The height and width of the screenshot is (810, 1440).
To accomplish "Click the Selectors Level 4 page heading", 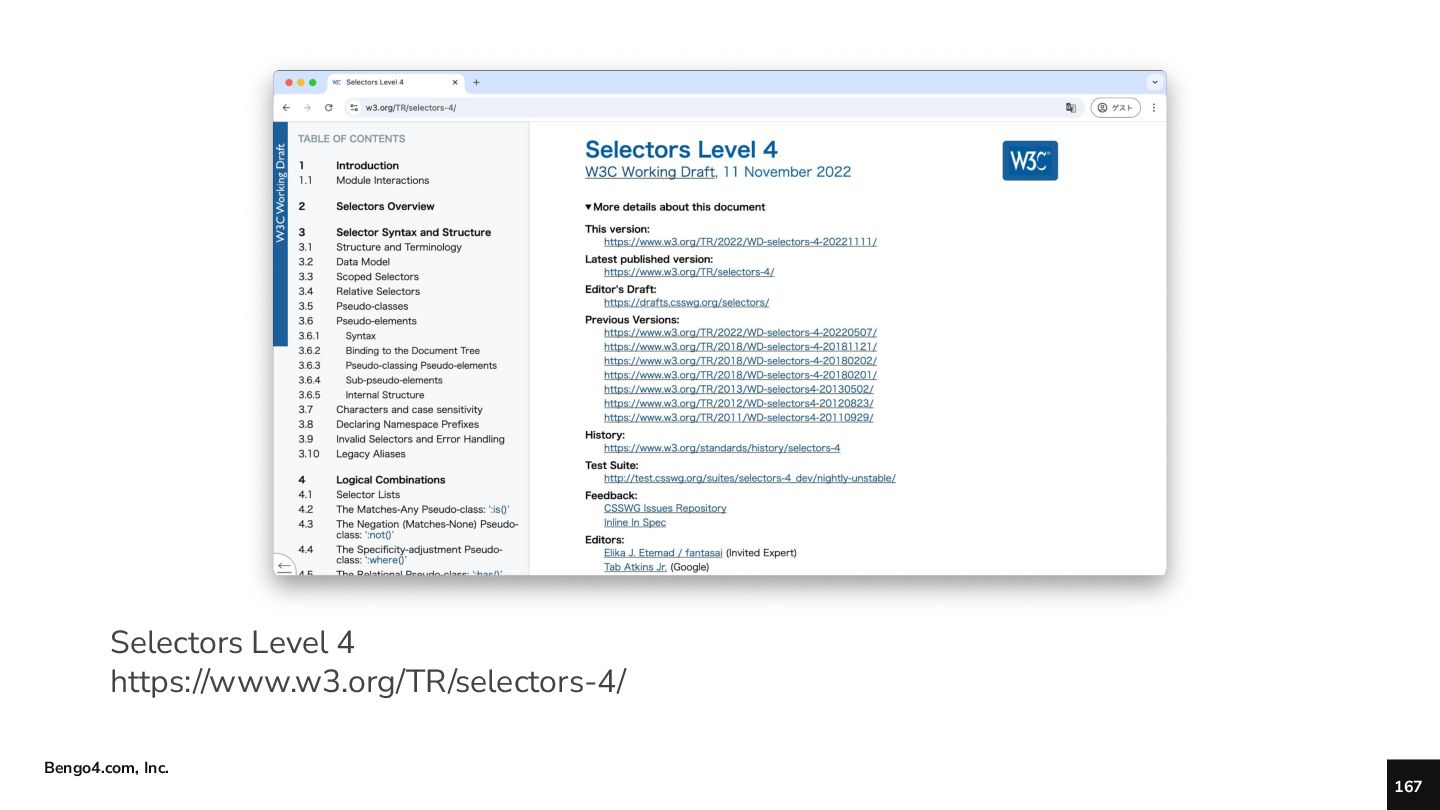I will 681,150.
